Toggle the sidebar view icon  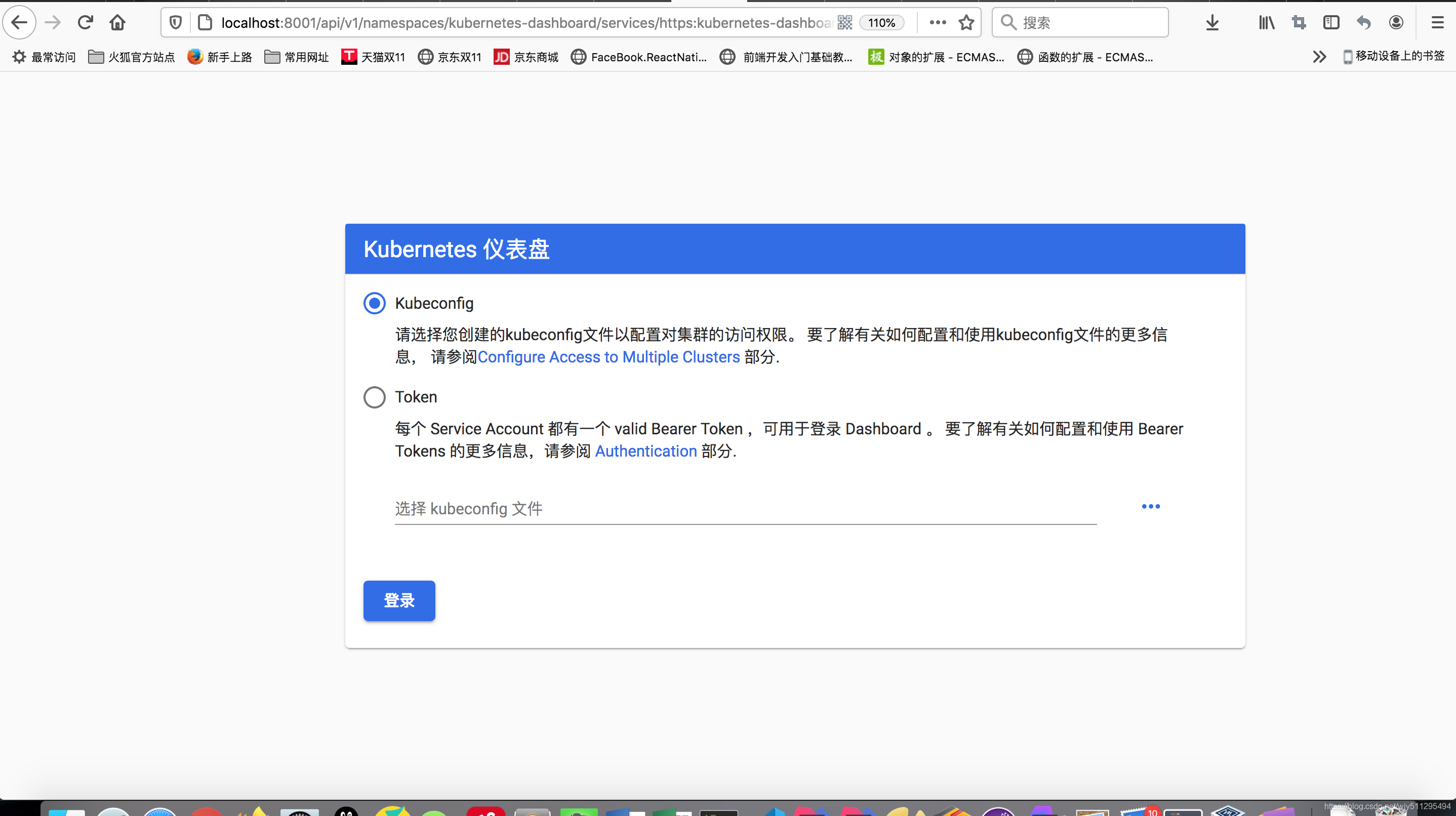pyautogui.click(x=1331, y=23)
